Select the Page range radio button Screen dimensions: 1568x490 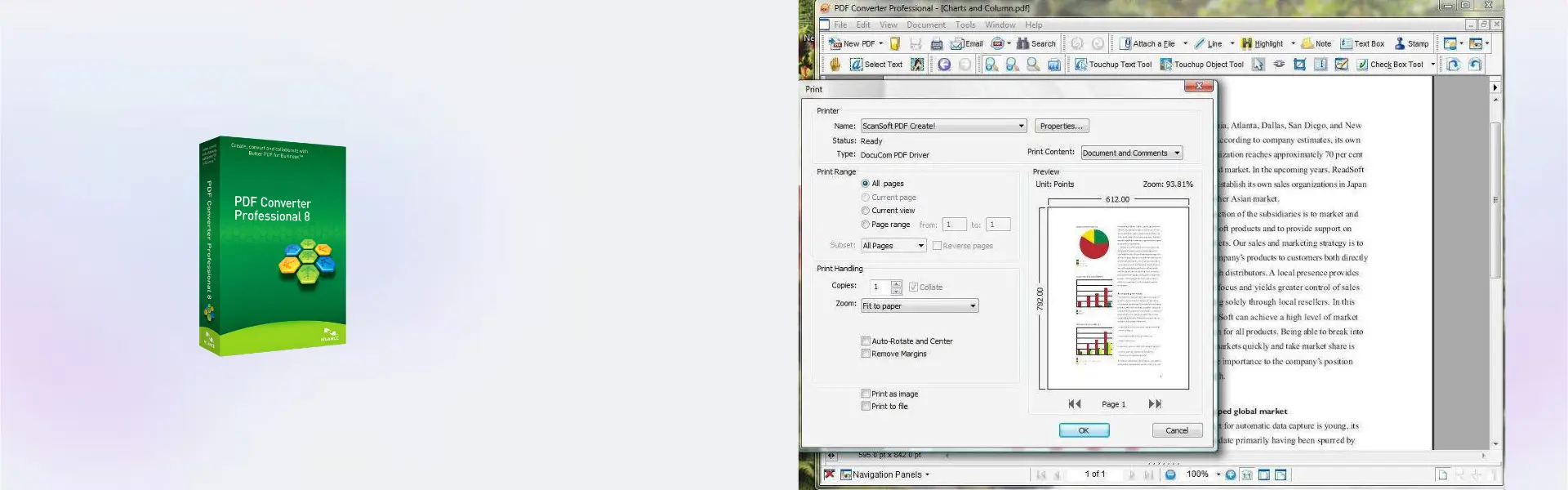coord(865,225)
